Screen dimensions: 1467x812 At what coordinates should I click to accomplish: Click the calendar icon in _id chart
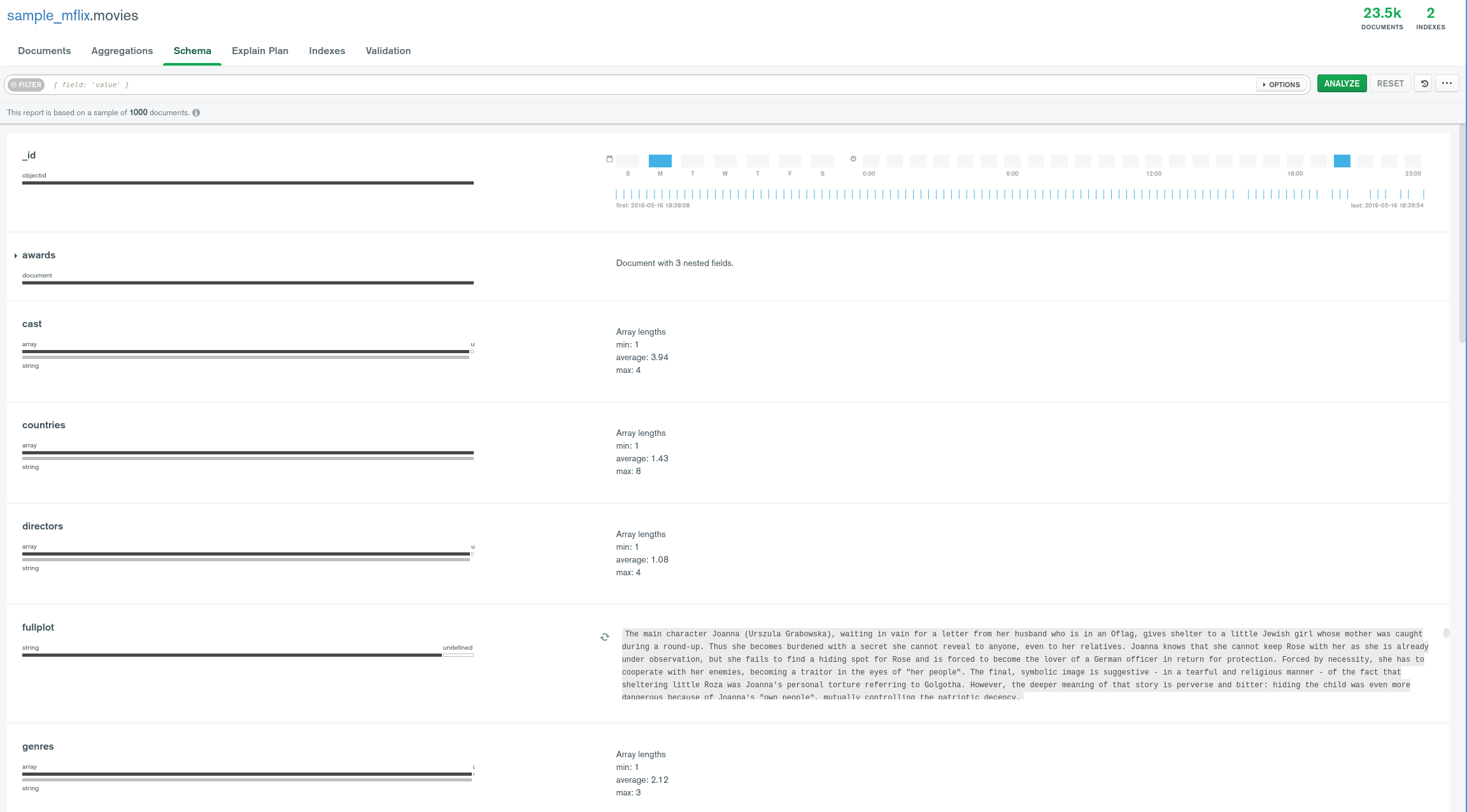(609, 159)
